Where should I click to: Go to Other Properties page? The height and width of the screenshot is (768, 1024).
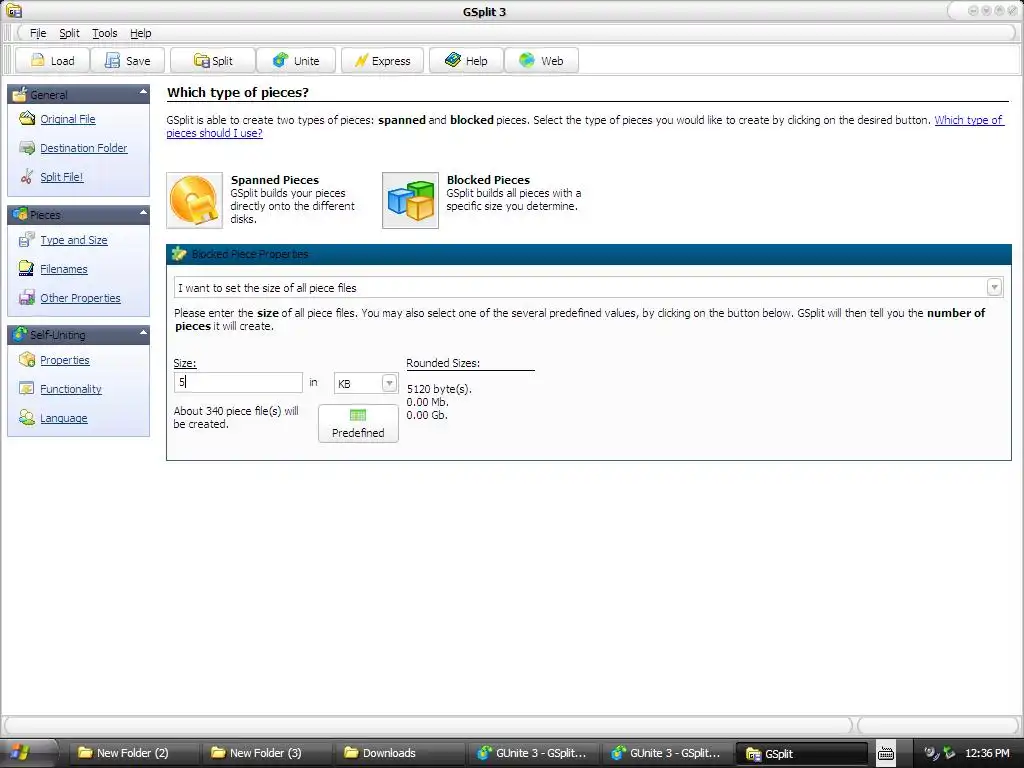pos(80,298)
